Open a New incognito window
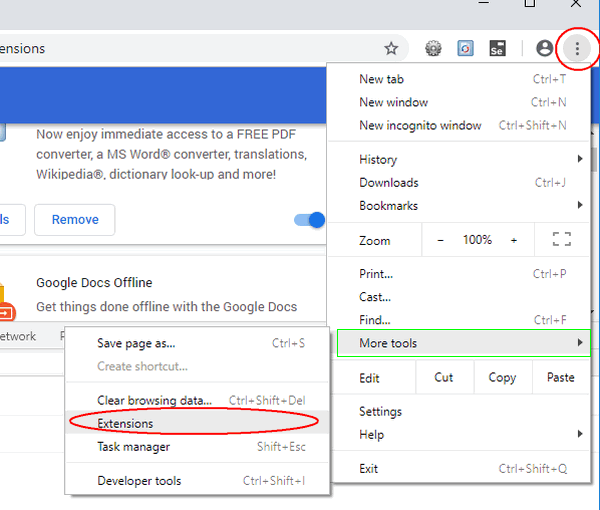The height and width of the screenshot is (510, 600). [x=458, y=125]
